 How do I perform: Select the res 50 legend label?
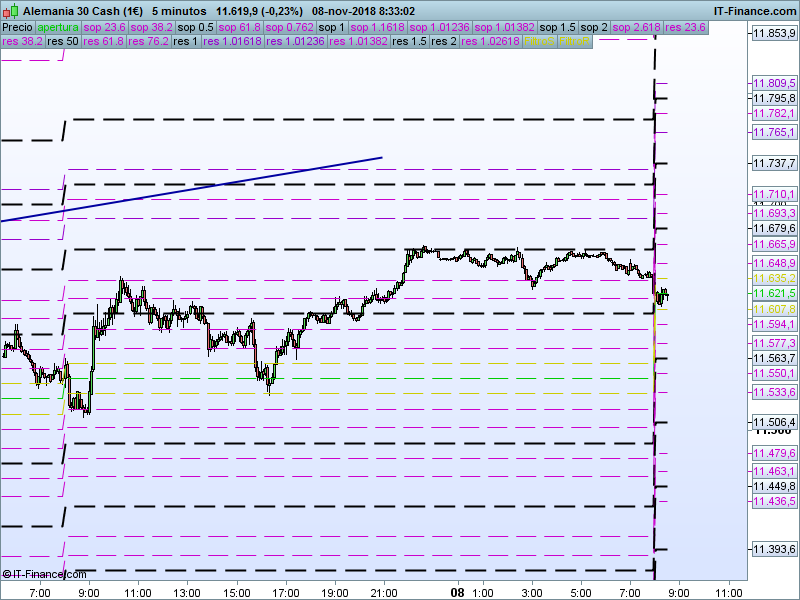pyautogui.click(x=63, y=41)
